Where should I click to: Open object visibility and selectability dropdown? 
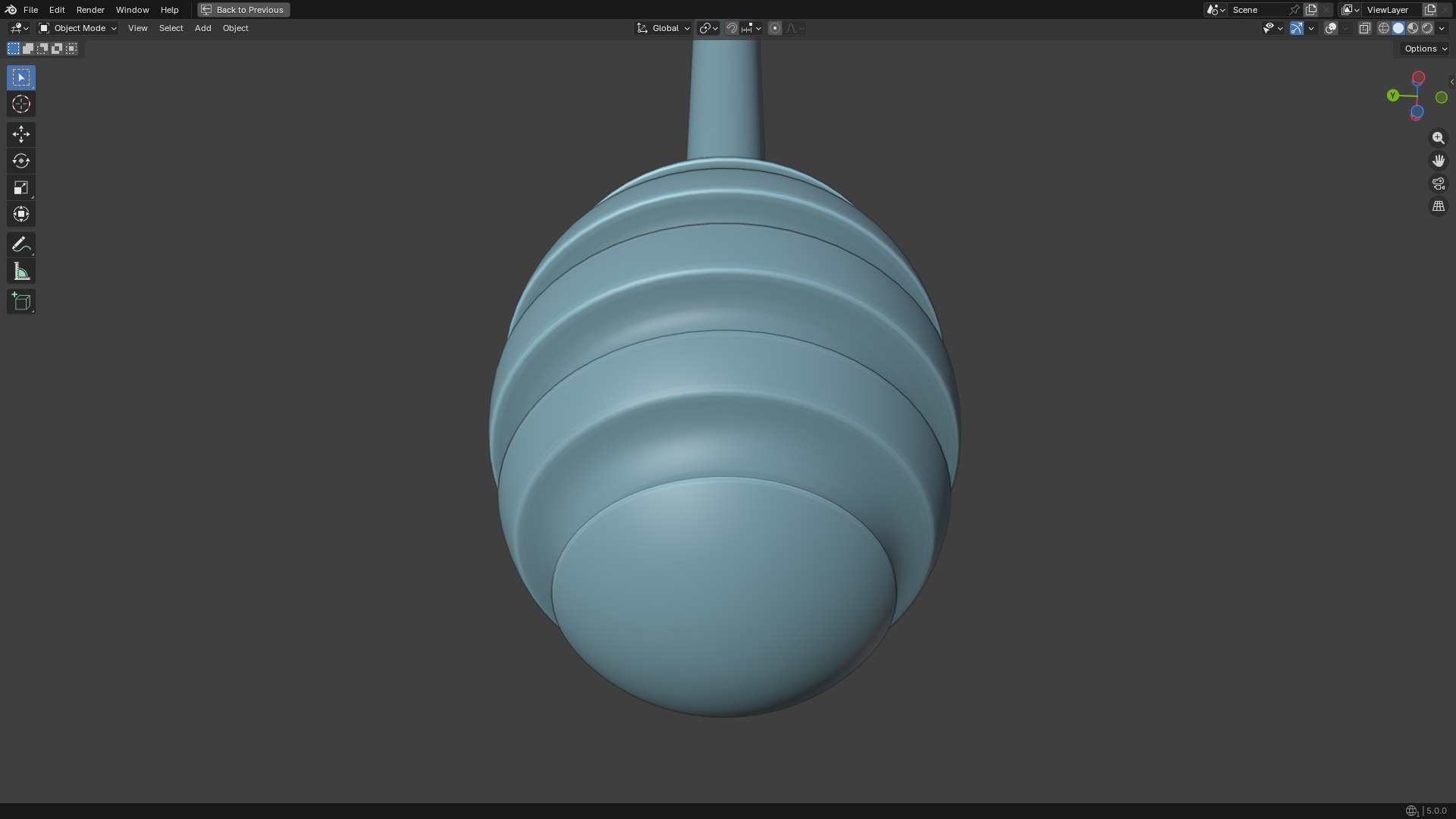[1272, 28]
